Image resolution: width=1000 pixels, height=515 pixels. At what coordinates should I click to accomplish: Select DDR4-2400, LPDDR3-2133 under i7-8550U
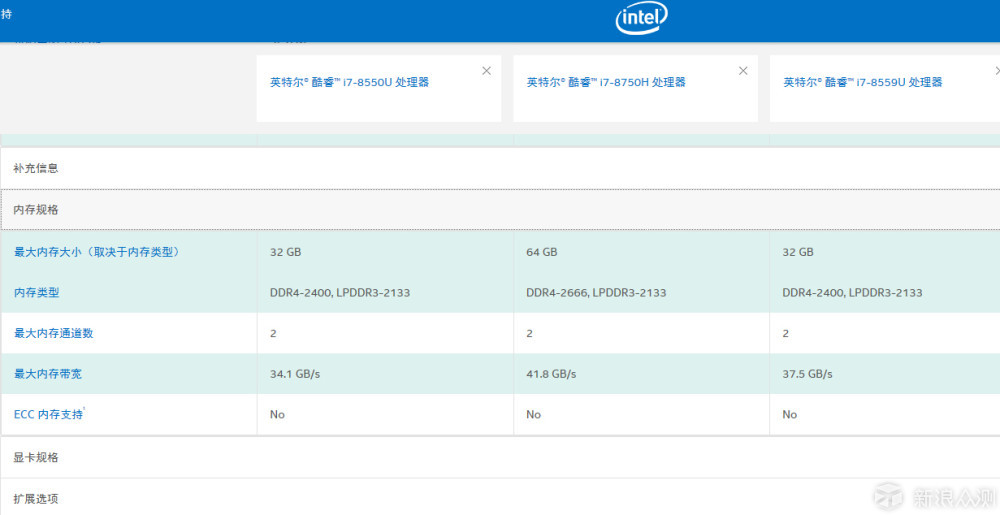tap(340, 293)
